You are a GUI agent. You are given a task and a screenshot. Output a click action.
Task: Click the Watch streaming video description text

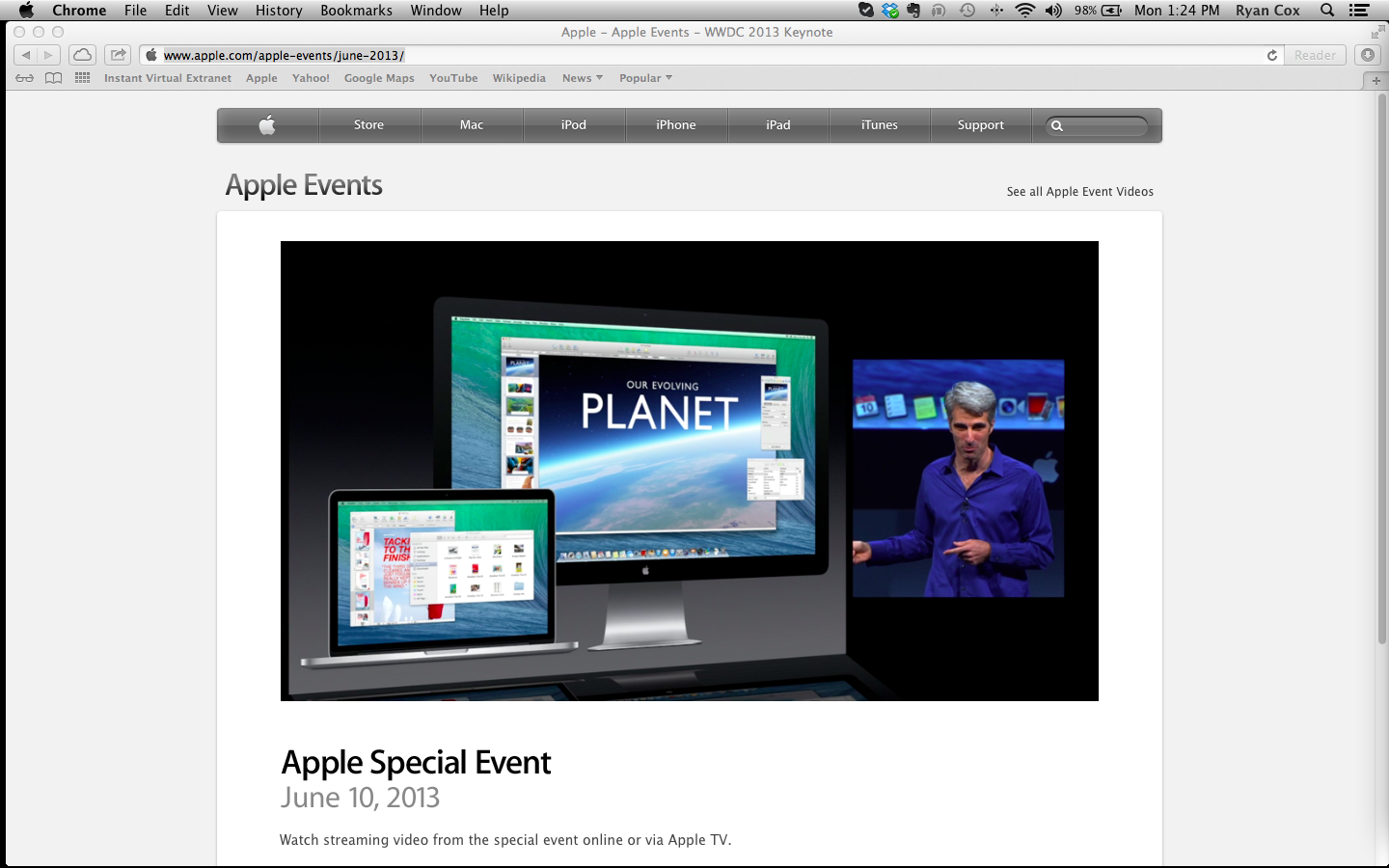[505, 840]
